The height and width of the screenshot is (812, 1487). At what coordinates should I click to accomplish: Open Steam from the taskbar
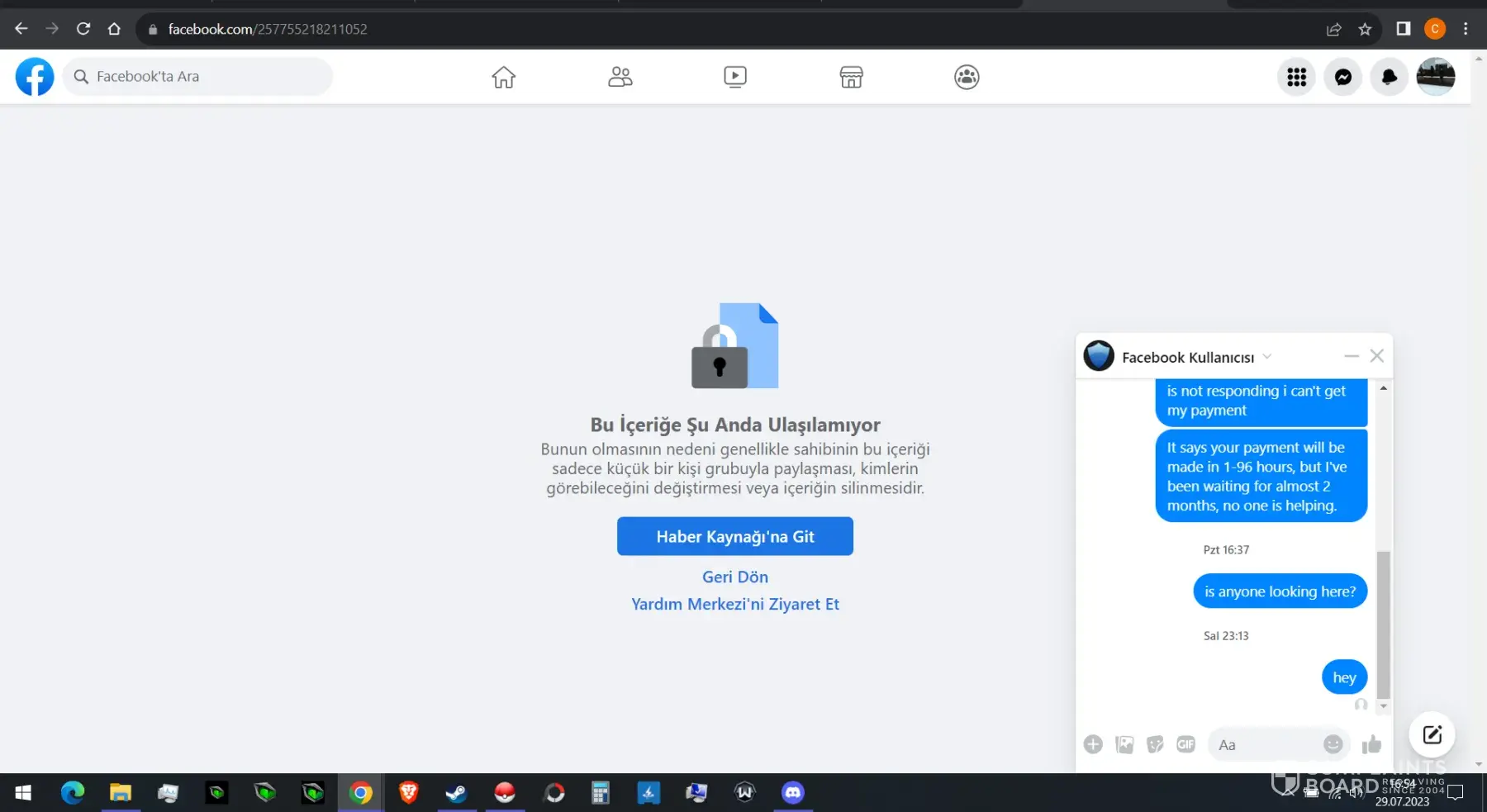(x=456, y=793)
